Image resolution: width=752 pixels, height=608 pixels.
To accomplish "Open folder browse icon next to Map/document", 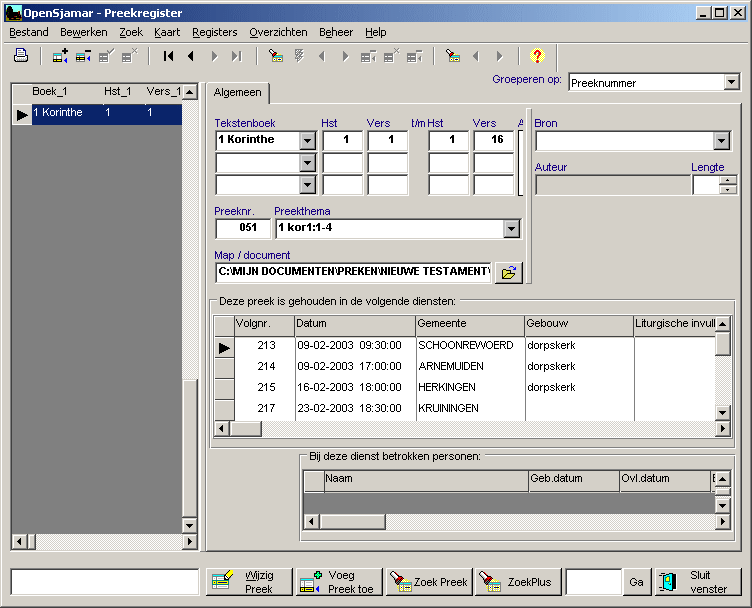I will pos(509,272).
